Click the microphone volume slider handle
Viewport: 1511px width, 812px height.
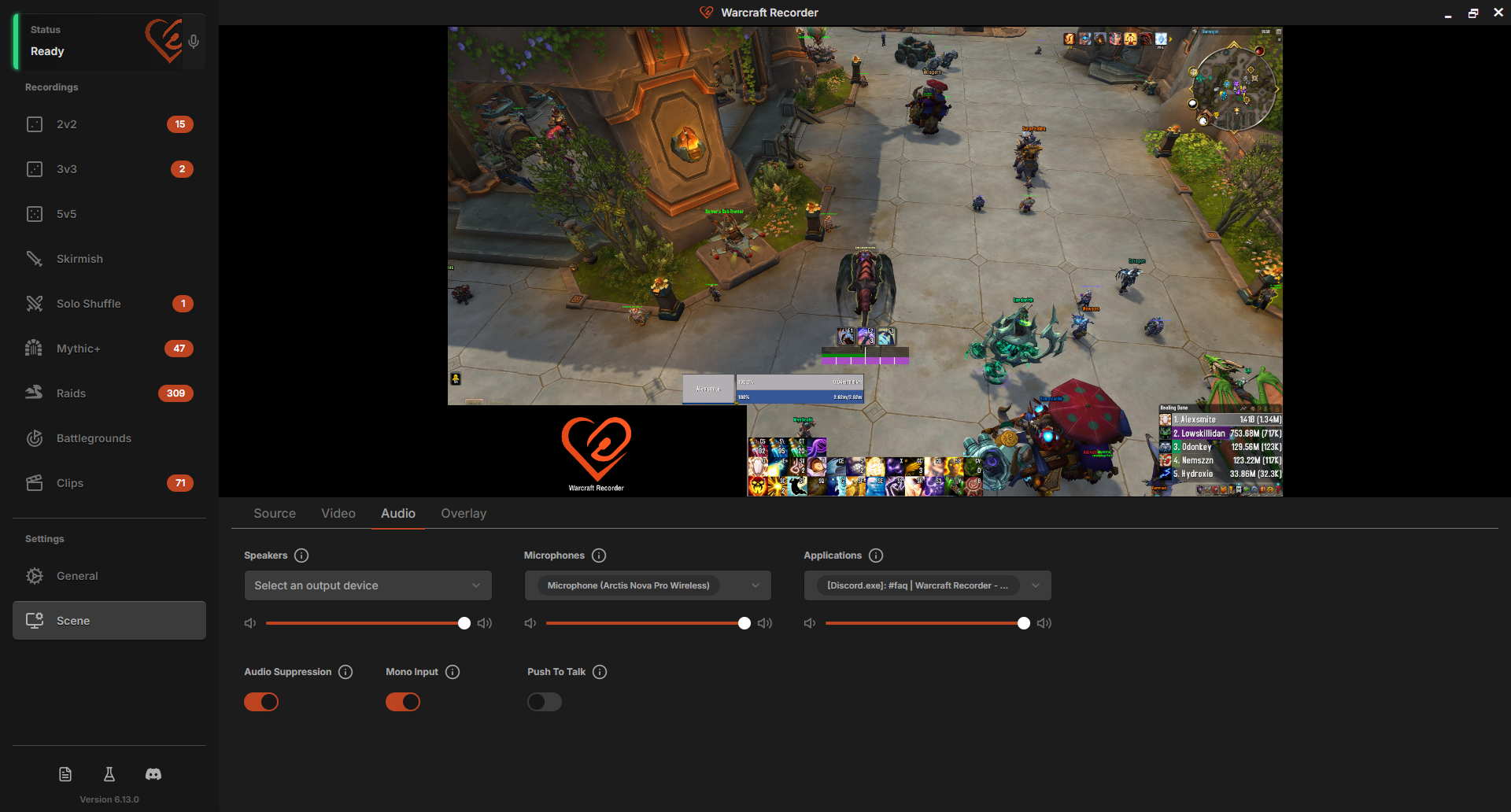(744, 623)
